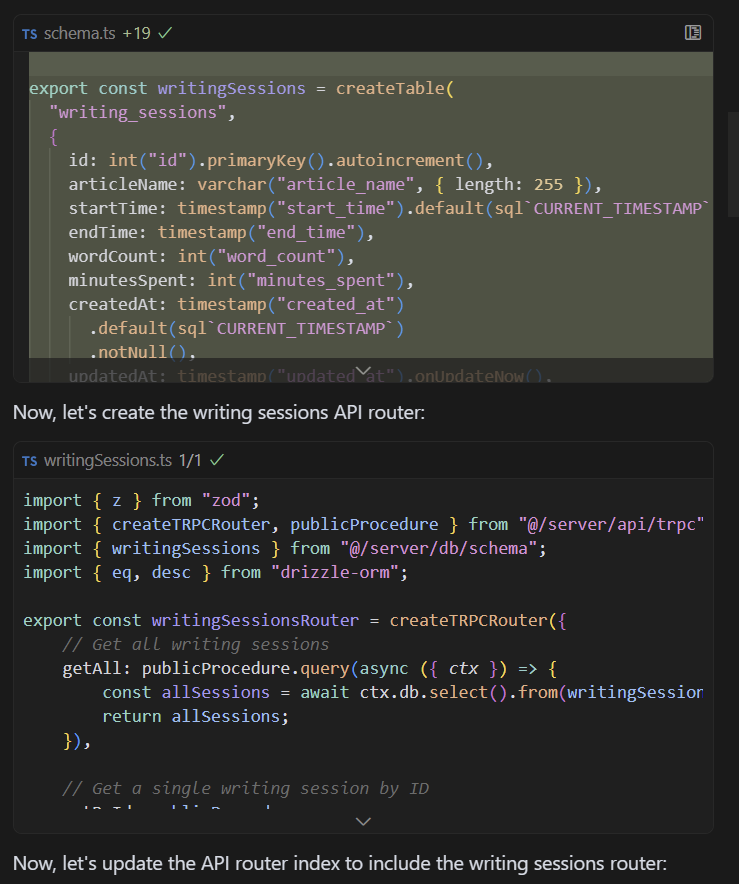The image size is (739, 884).
Task: Open the writingSessions.ts file link
Action: click(108, 461)
